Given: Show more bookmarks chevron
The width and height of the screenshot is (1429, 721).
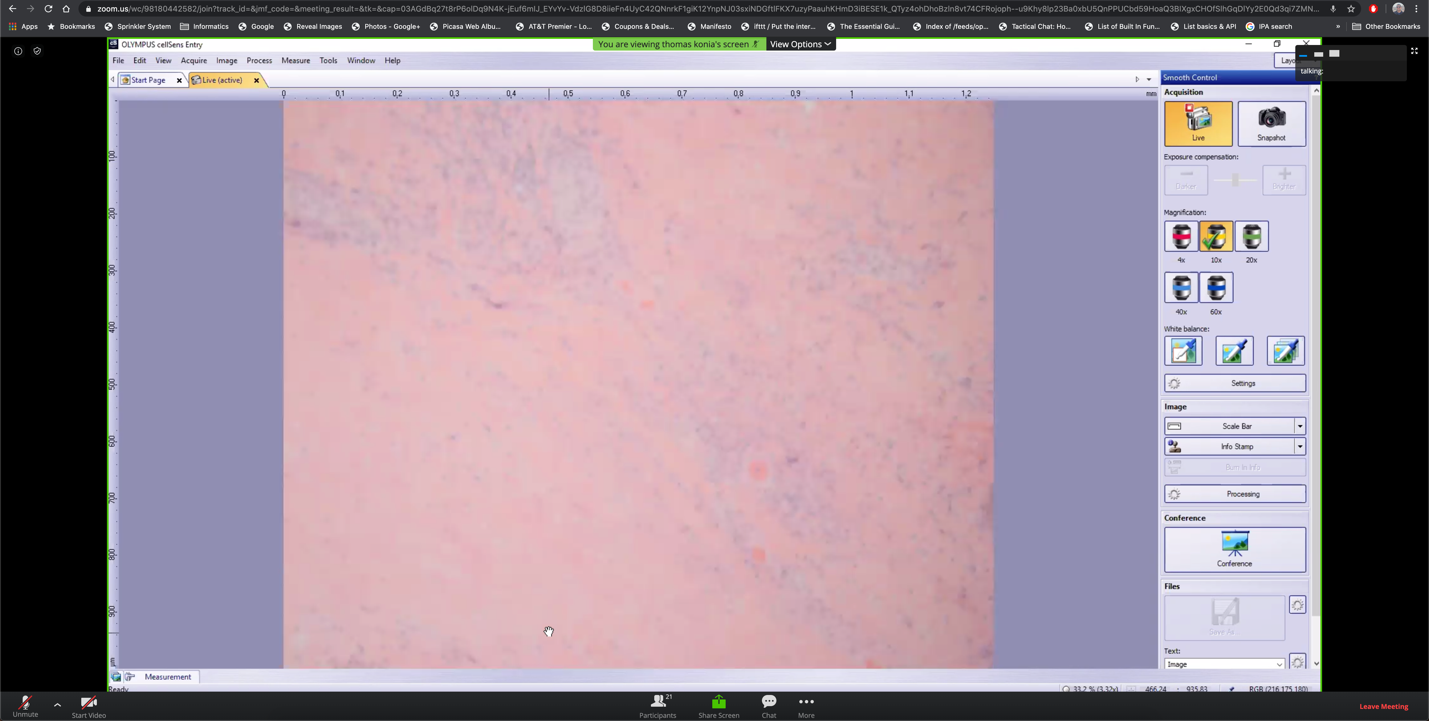Looking at the screenshot, I should pos(1338,27).
